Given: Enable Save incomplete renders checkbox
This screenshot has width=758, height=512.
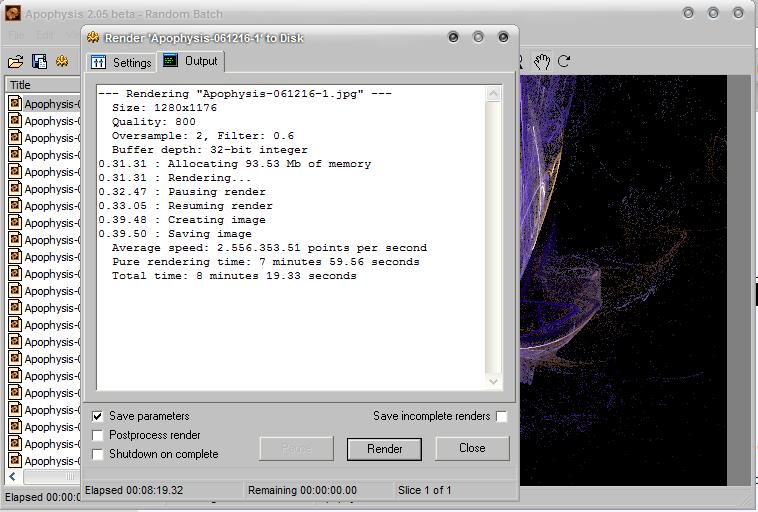Looking at the screenshot, I should (502, 416).
